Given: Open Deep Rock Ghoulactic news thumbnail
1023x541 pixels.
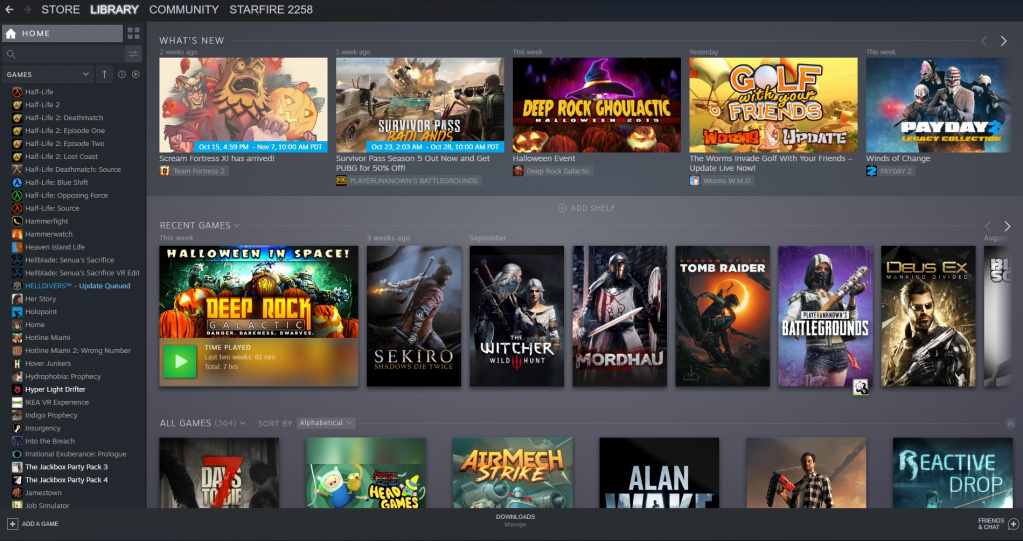Looking at the screenshot, I should point(597,105).
